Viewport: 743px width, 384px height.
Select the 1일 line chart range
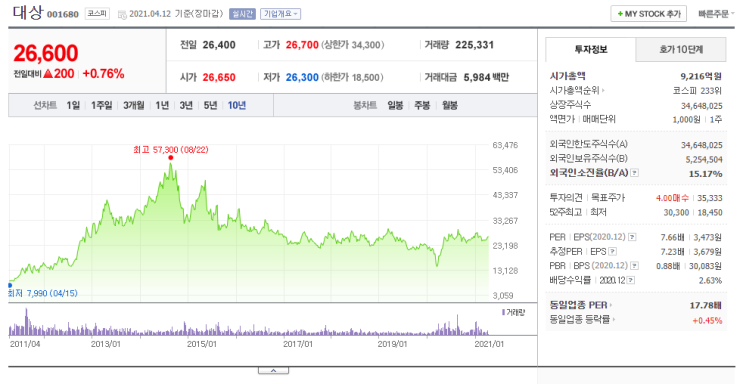pyautogui.click(x=73, y=105)
